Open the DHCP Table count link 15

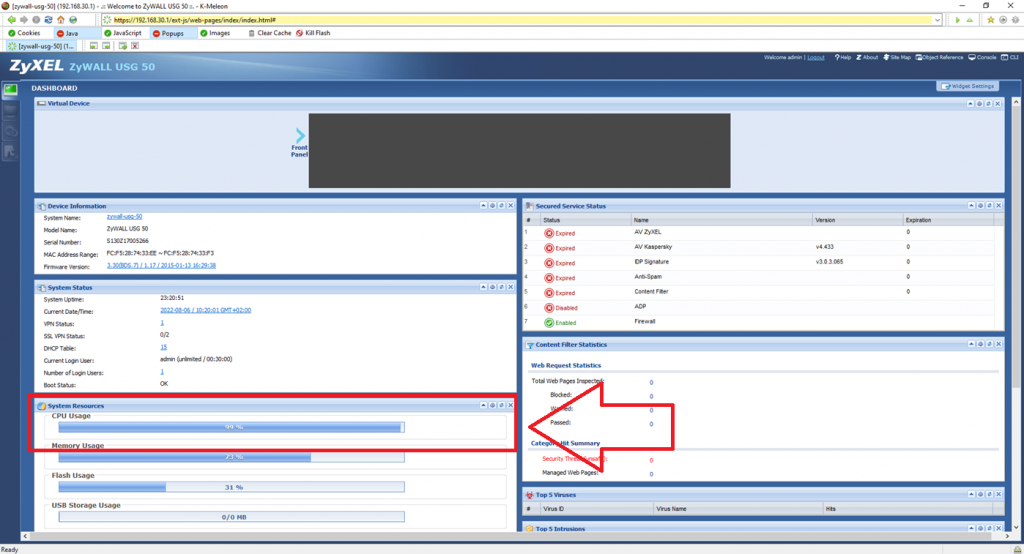pyautogui.click(x=163, y=348)
